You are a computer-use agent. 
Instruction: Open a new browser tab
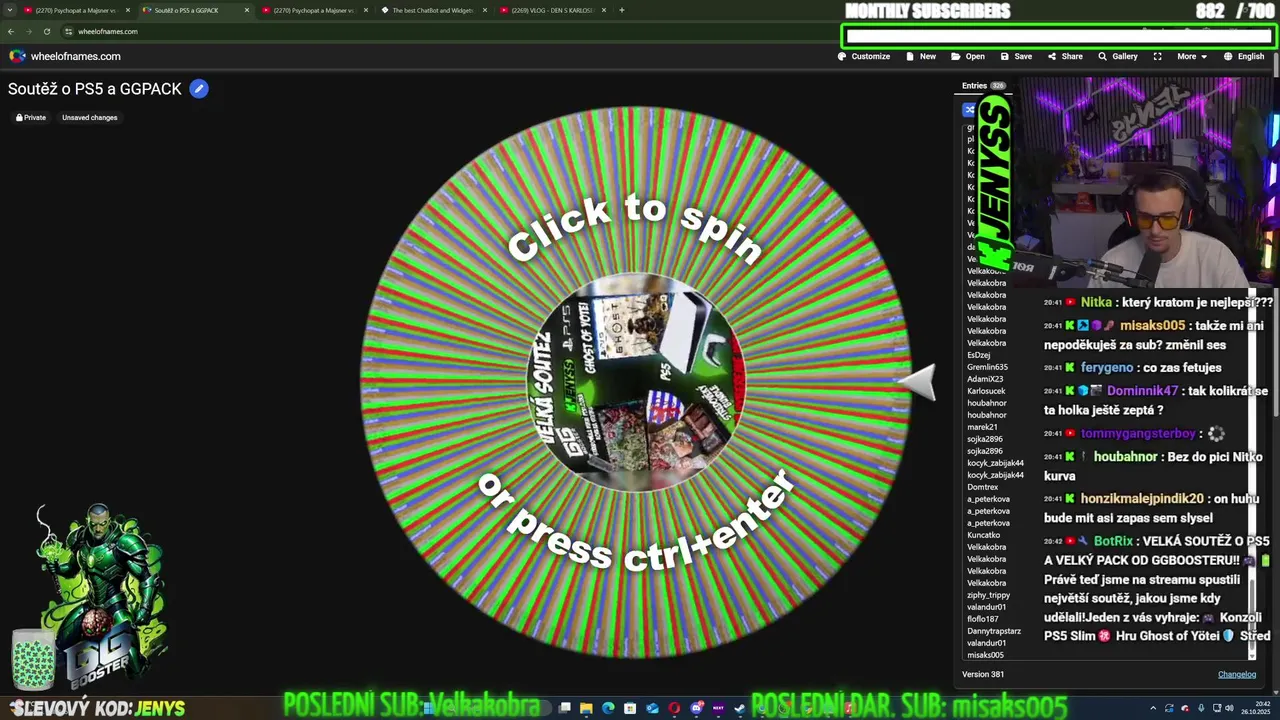click(621, 10)
